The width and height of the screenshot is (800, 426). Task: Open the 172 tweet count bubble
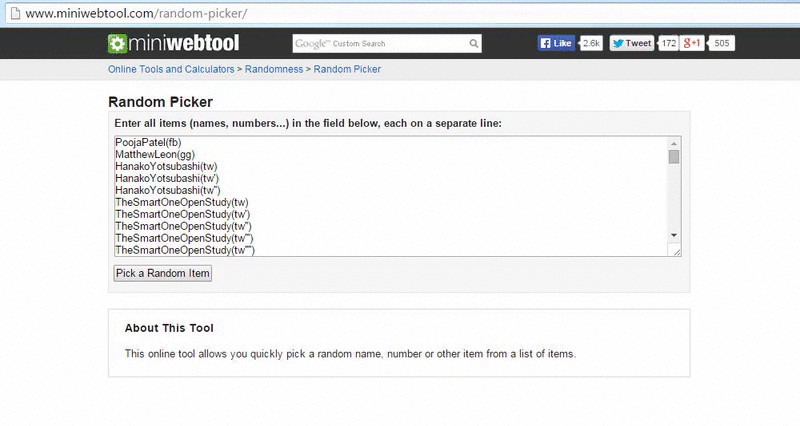pos(668,43)
